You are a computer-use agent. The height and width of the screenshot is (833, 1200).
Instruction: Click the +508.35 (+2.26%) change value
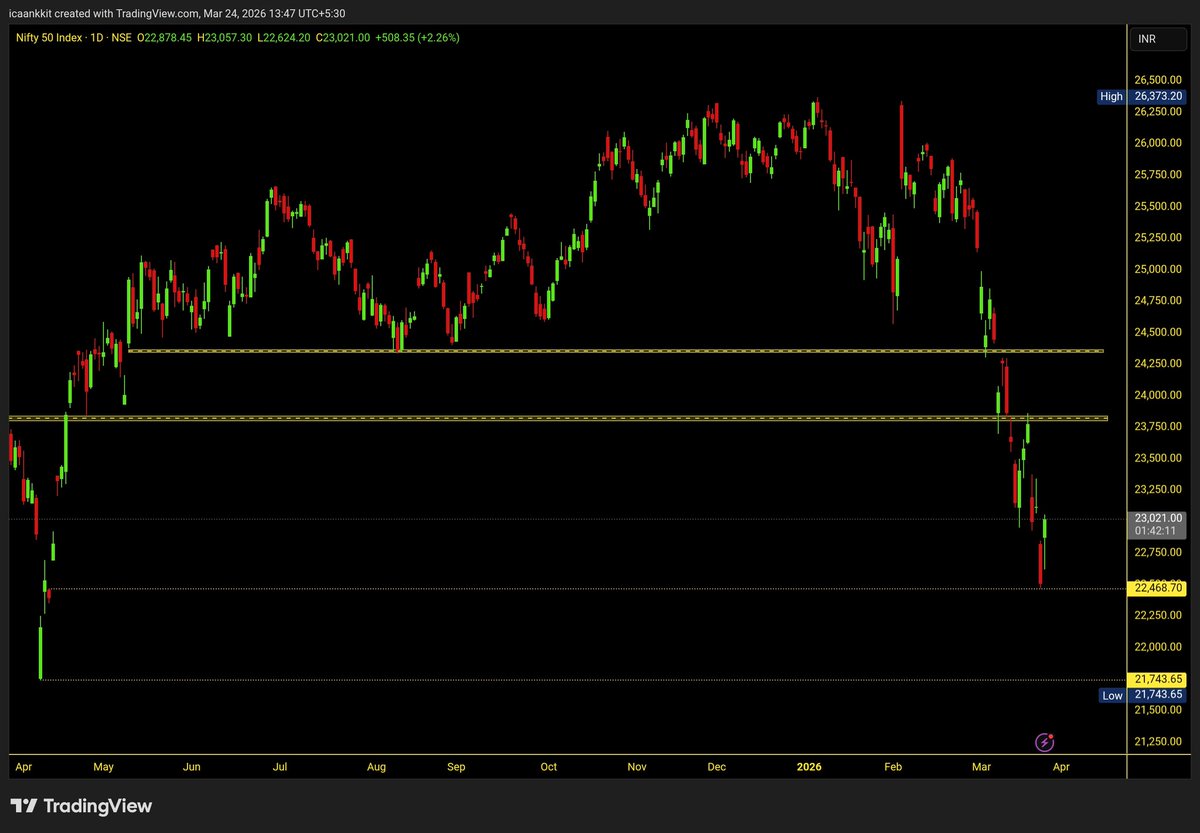416,38
